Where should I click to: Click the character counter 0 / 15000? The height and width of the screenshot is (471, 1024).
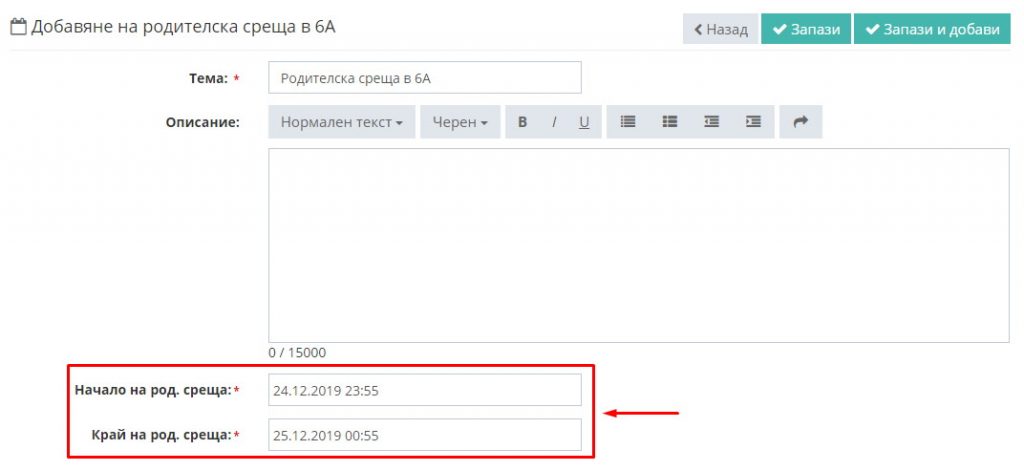coord(297,353)
